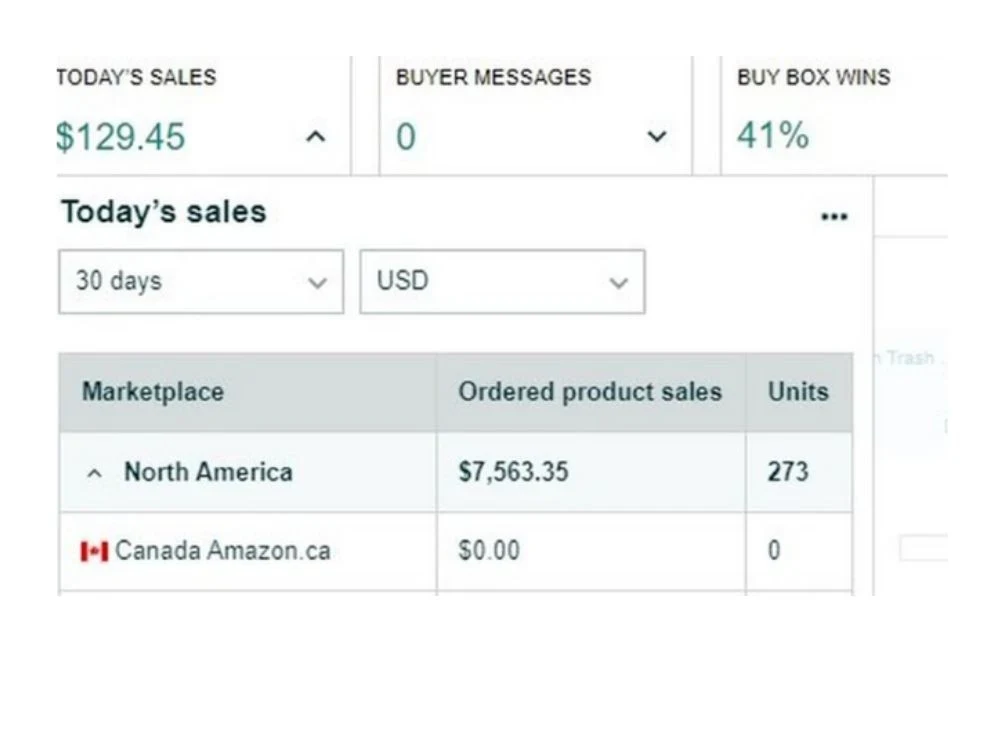Select the Canada Amazon.ca marketplace row
This screenshot has width=1000, height=750.
point(455,552)
